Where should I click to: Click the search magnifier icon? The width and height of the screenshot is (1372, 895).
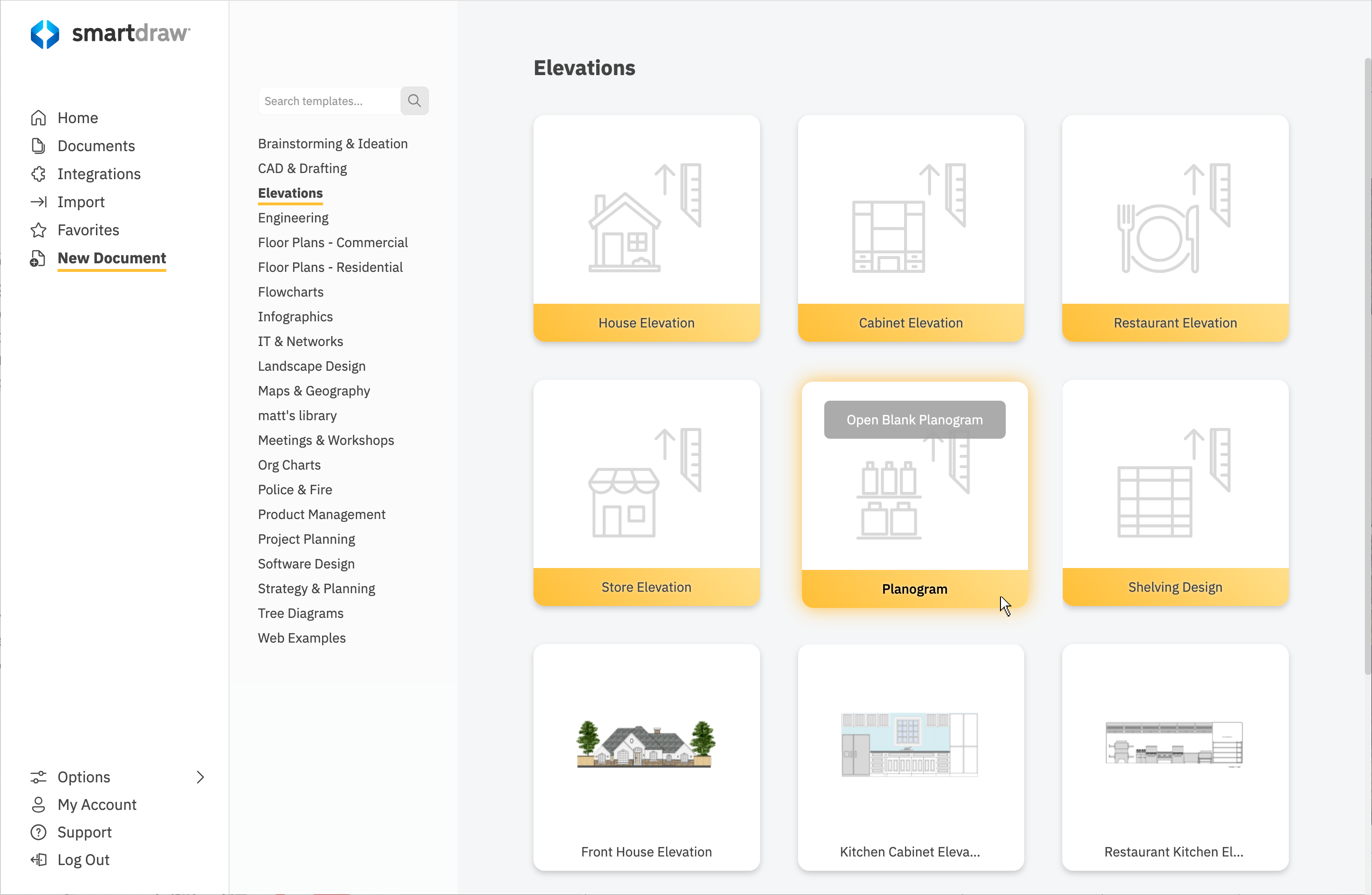tap(414, 100)
